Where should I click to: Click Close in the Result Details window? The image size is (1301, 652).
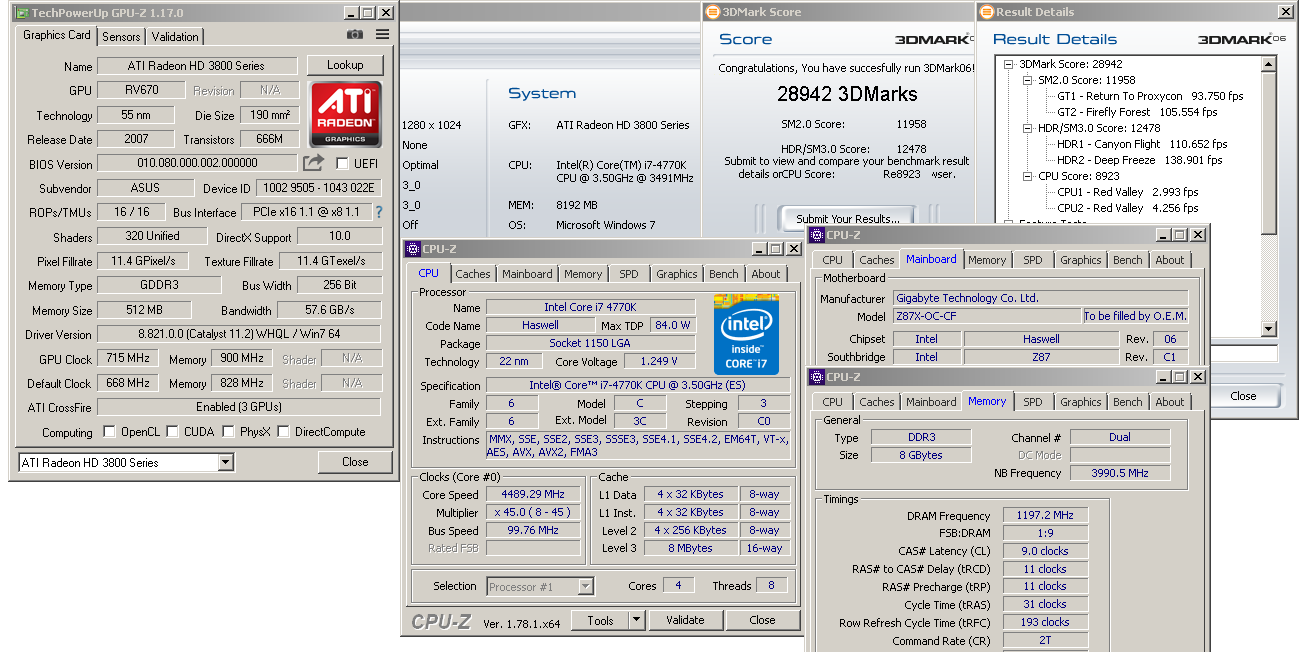click(1243, 396)
